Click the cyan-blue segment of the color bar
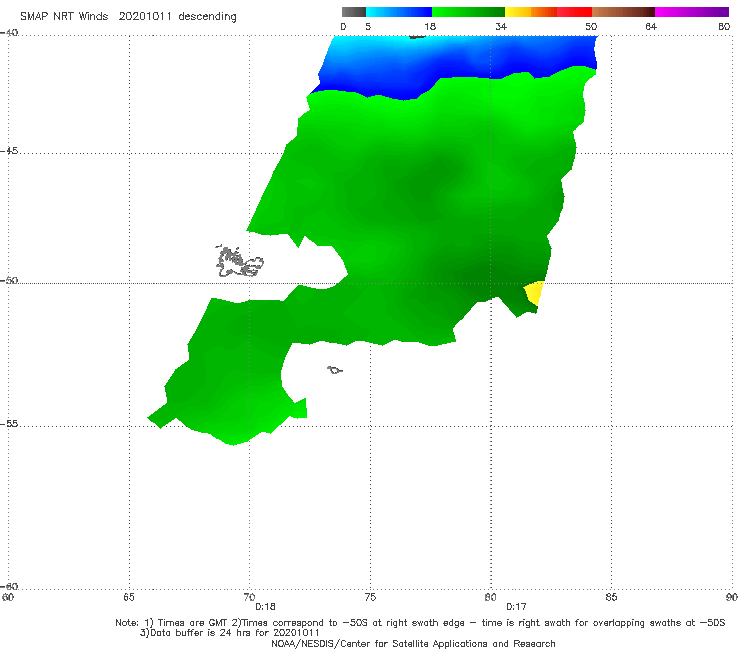Screen dimensions: 740x650 click(399, 12)
